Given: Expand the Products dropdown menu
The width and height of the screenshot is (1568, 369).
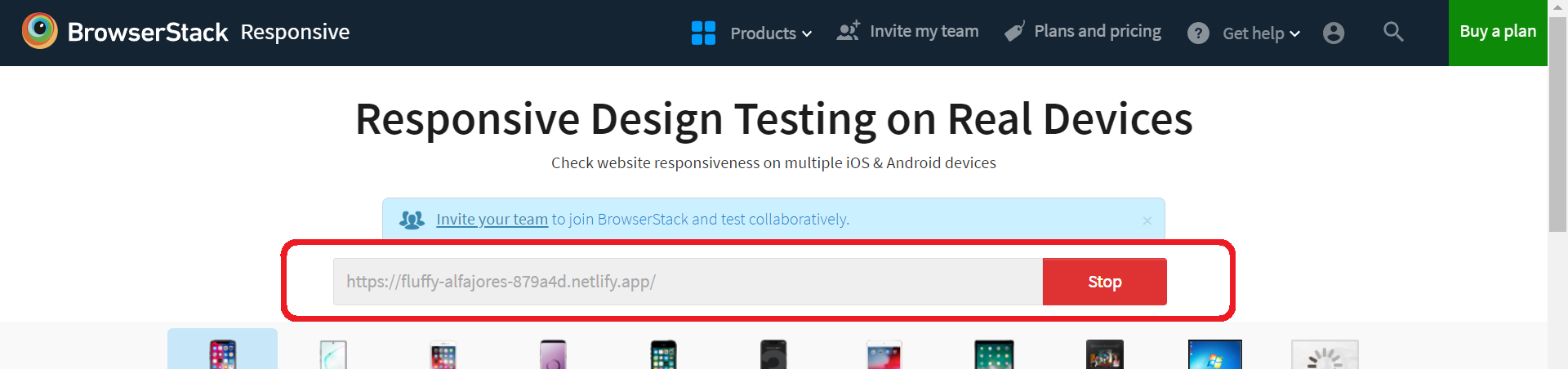Looking at the screenshot, I should (771, 33).
